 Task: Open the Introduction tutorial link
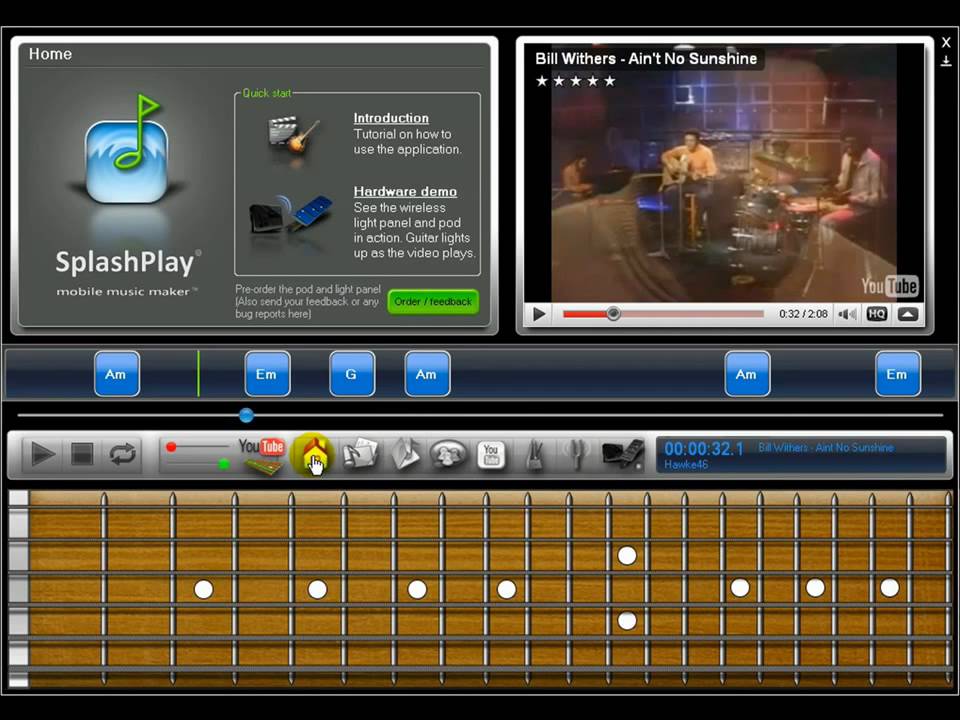click(391, 118)
